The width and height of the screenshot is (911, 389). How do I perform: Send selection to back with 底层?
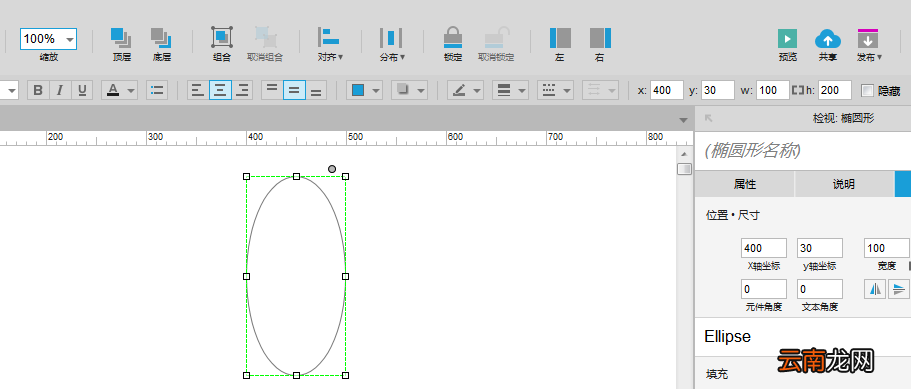[161, 38]
